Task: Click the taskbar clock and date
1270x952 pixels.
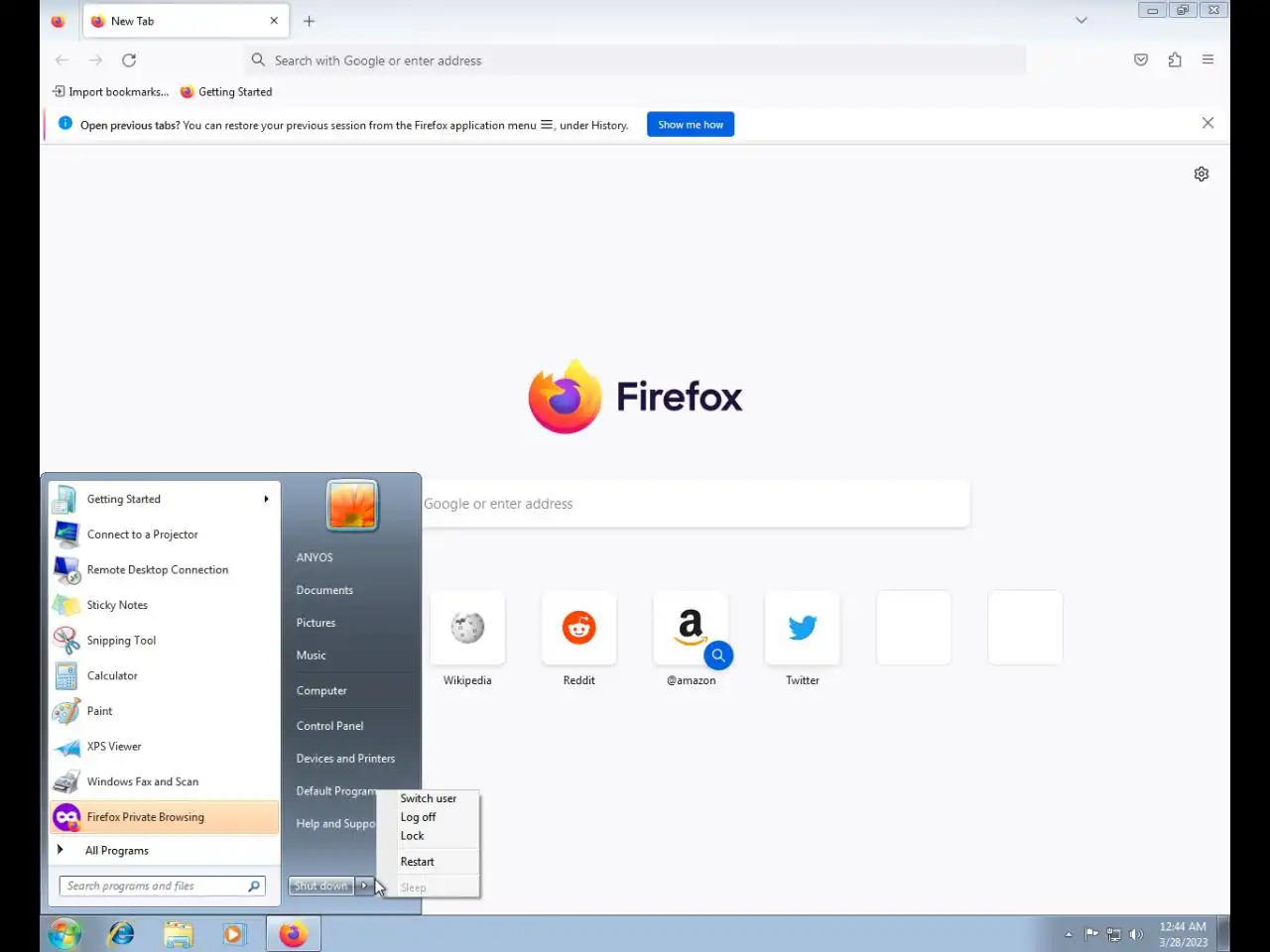Action: point(1183,934)
